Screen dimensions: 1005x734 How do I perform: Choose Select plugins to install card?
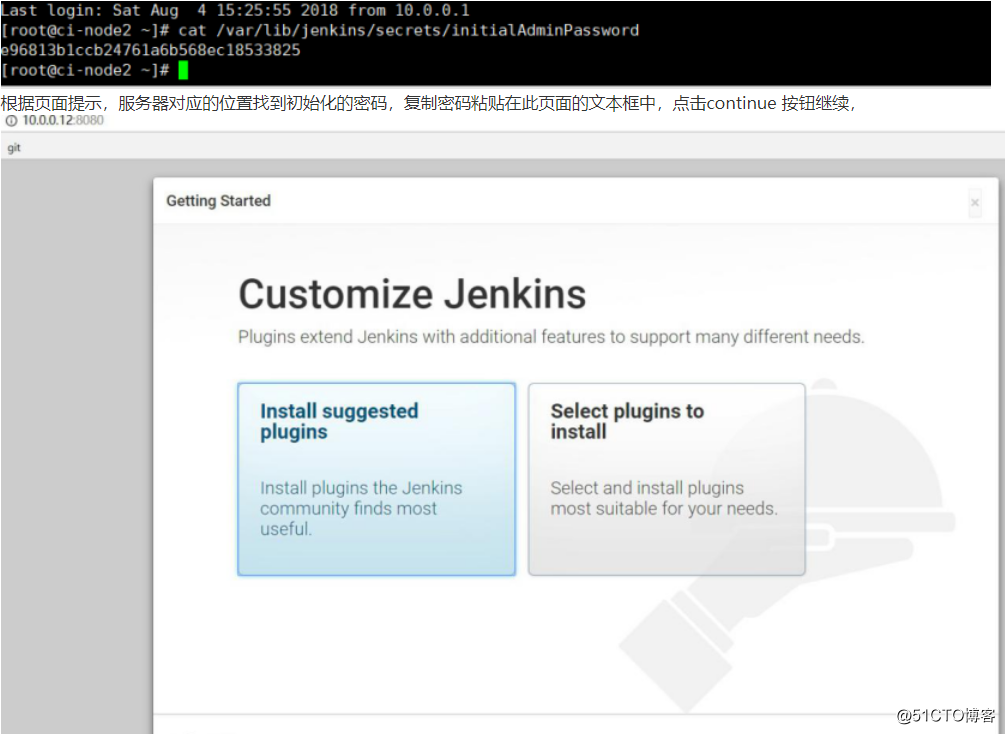pos(667,479)
